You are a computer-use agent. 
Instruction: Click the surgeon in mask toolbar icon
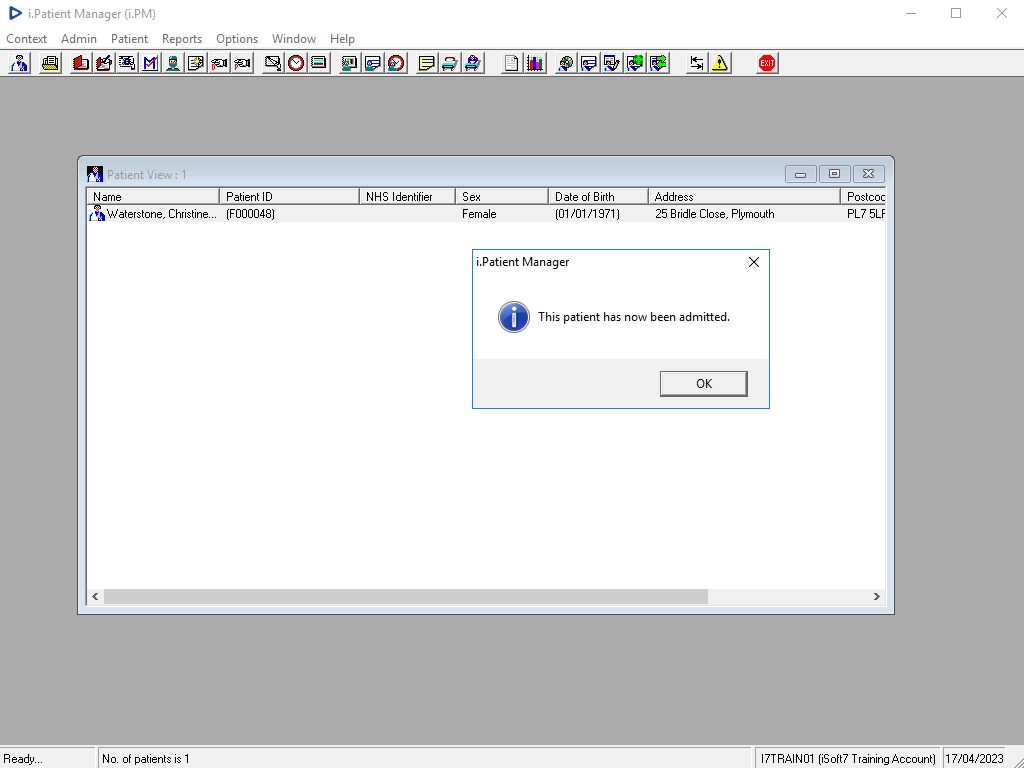pos(173,63)
